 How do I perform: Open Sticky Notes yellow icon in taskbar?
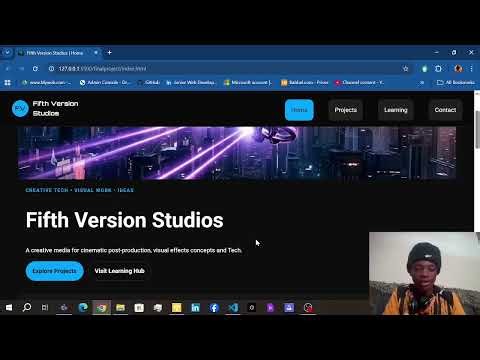click(176, 307)
